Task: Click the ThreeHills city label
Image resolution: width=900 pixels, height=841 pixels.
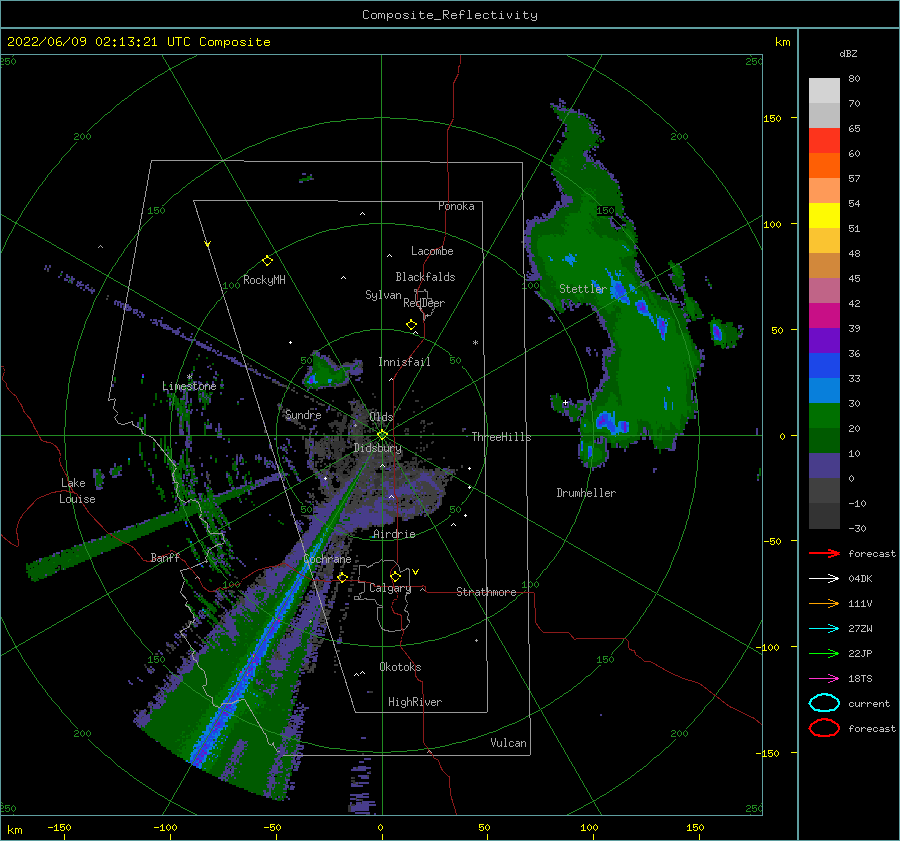Action: pos(501,437)
